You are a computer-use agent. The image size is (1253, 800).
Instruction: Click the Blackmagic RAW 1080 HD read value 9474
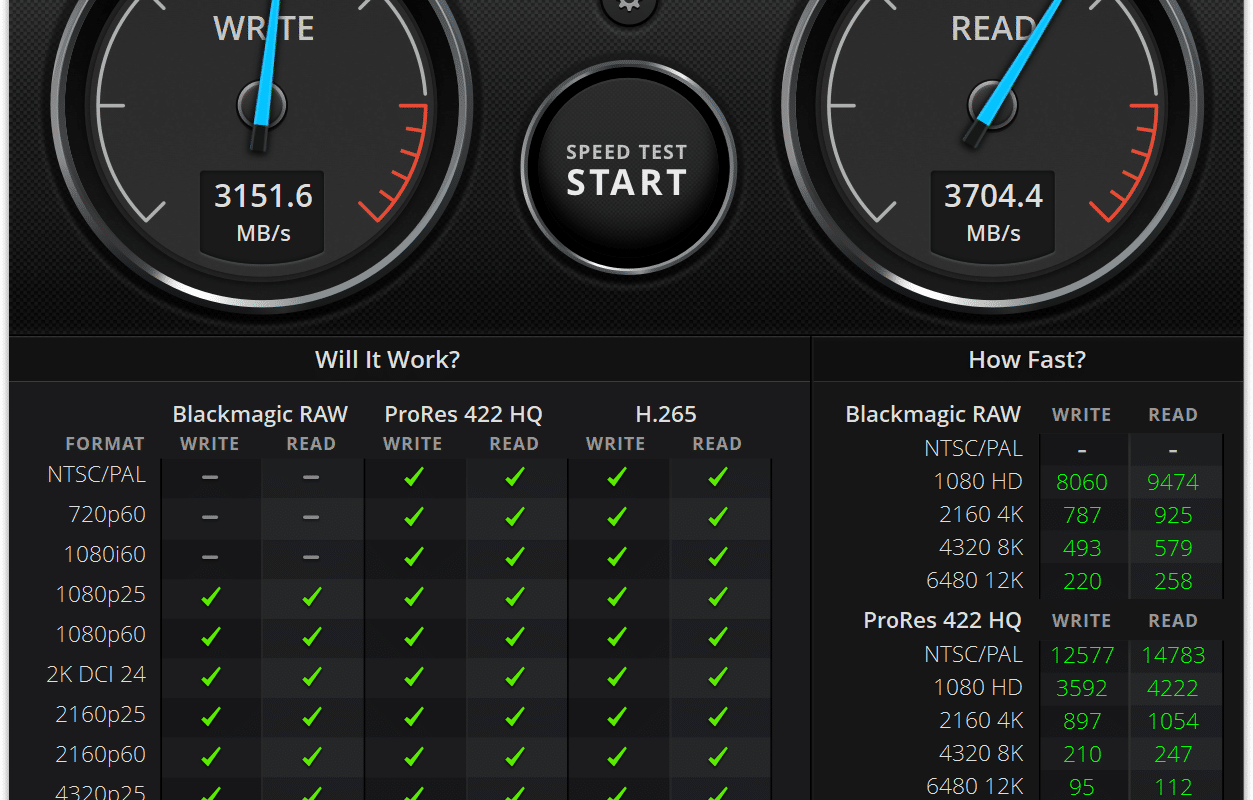pyautogui.click(x=1173, y=482)
